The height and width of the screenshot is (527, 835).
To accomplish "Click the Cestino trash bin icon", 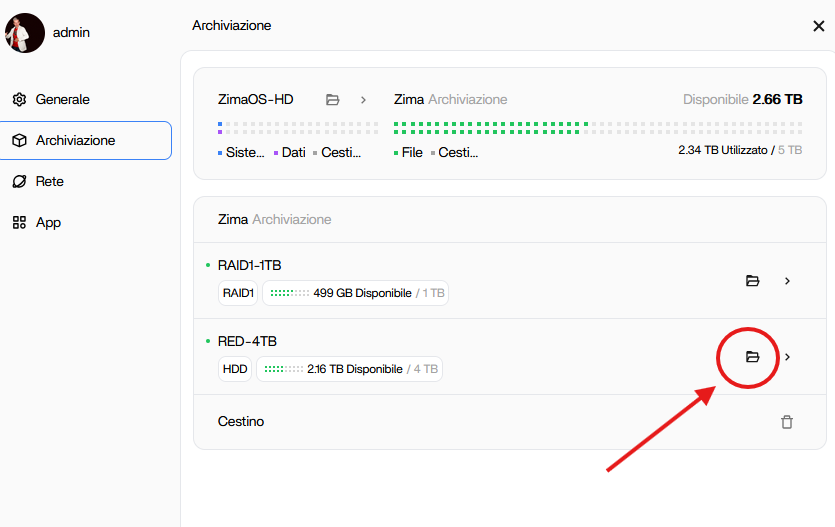I will pos(787,422).
